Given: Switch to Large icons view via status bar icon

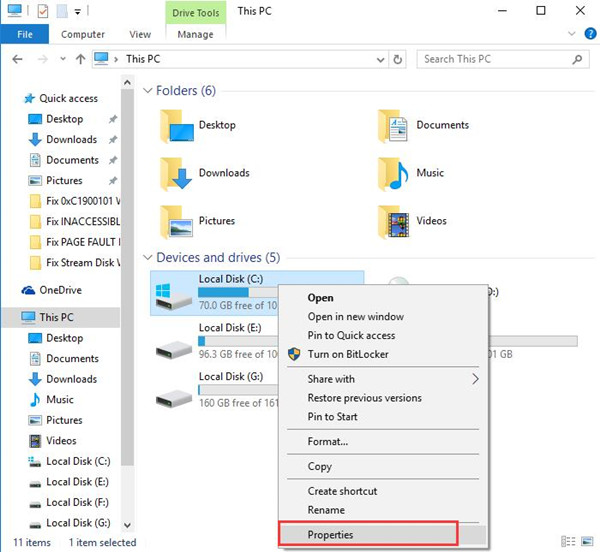Looking at the screenshot, I should coord(587,541).
